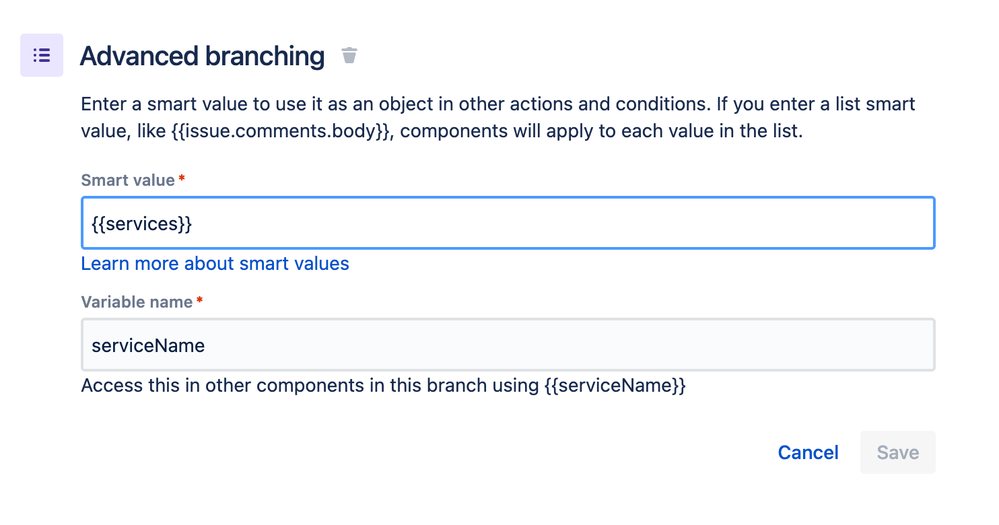The height and width of the screenshot is (525, 999).
Task: Click the Variable name field label
Action: [136, 302]
